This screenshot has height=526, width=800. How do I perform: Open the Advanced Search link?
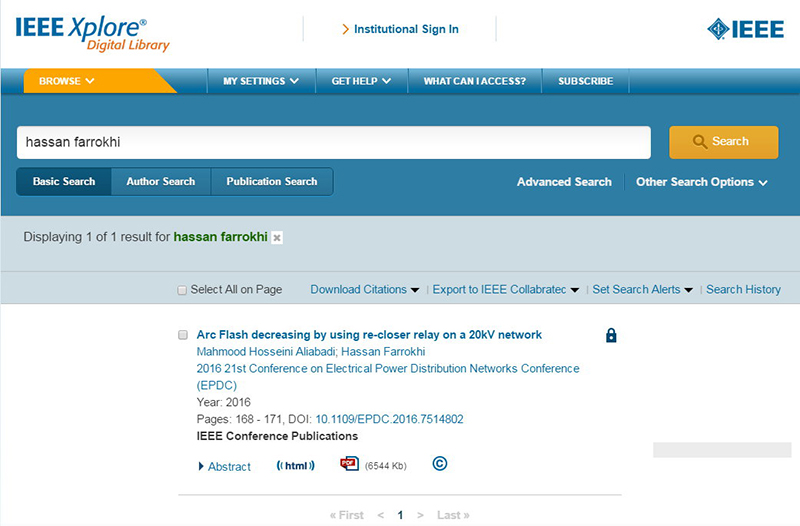tap(564, 182)
